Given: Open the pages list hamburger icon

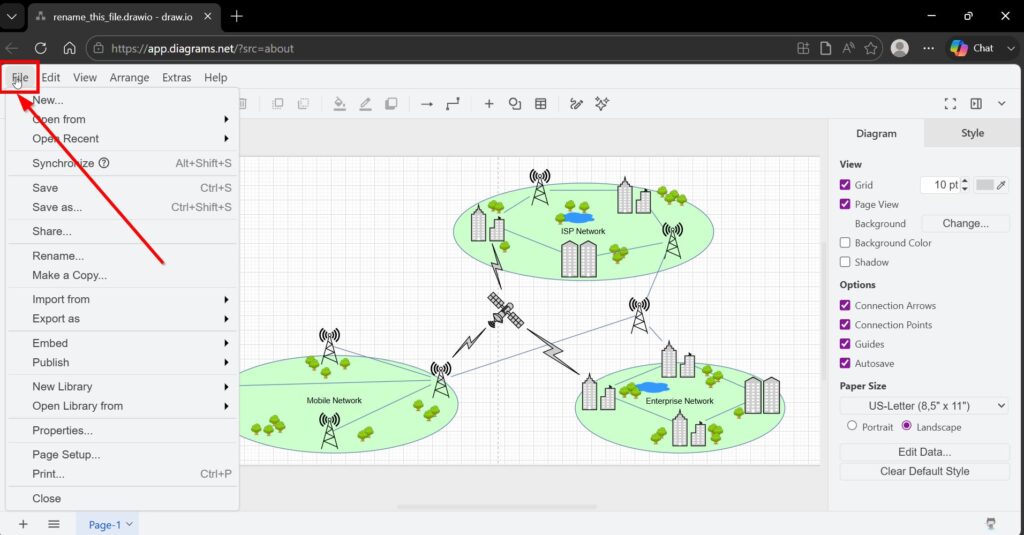Looking at the screenshot, I should coord(54,524).
